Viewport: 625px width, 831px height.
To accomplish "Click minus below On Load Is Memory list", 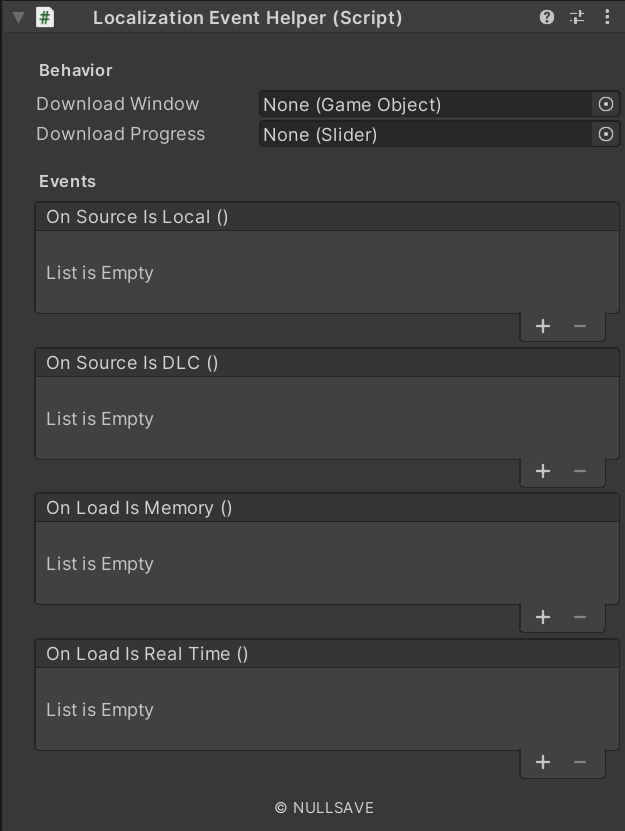I will (580, 617).
